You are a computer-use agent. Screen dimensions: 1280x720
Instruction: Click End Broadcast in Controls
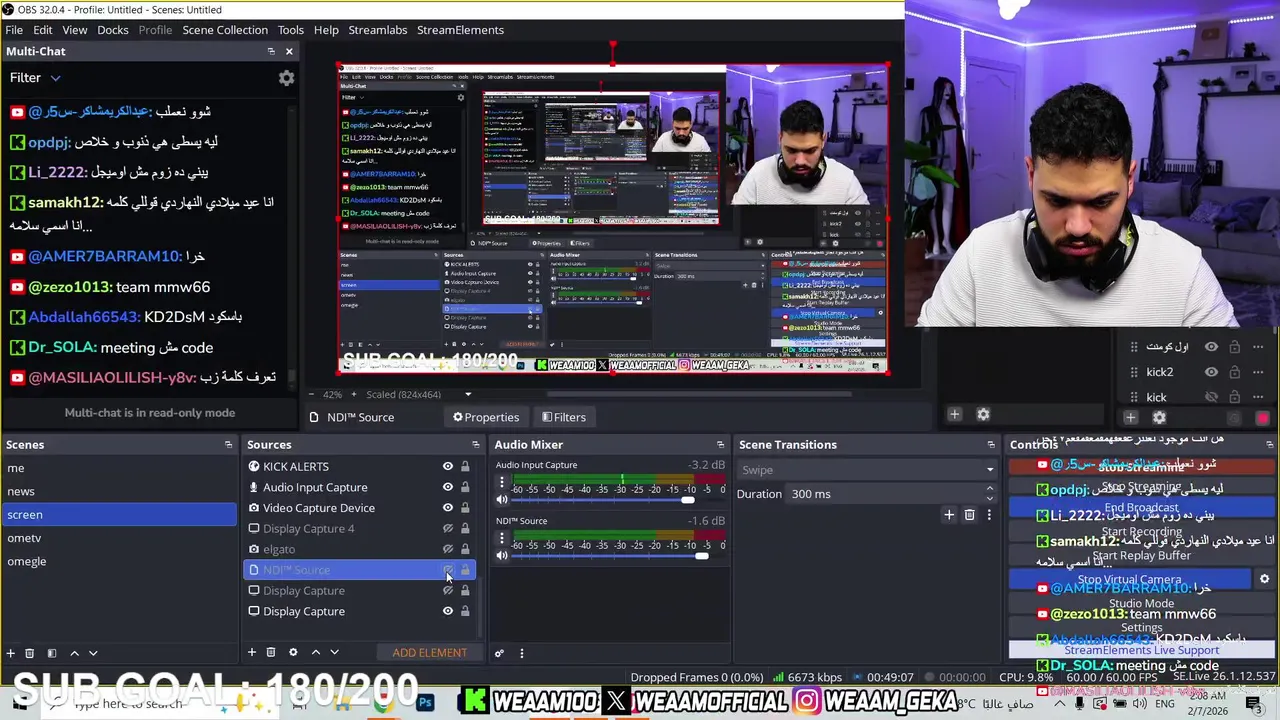click(x=1141, y=508)
